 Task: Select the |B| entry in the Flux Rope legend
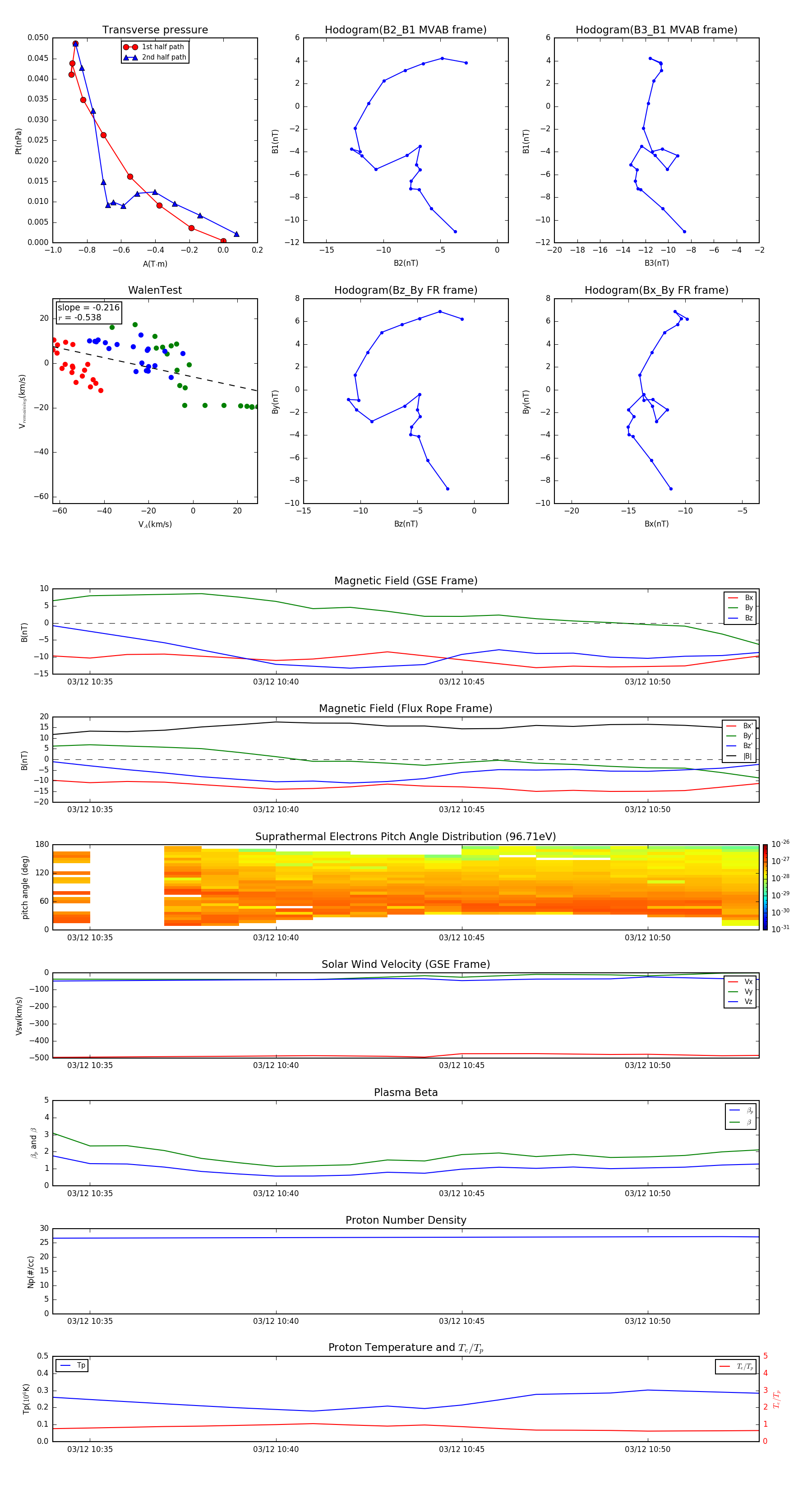(x=740, y=756)
